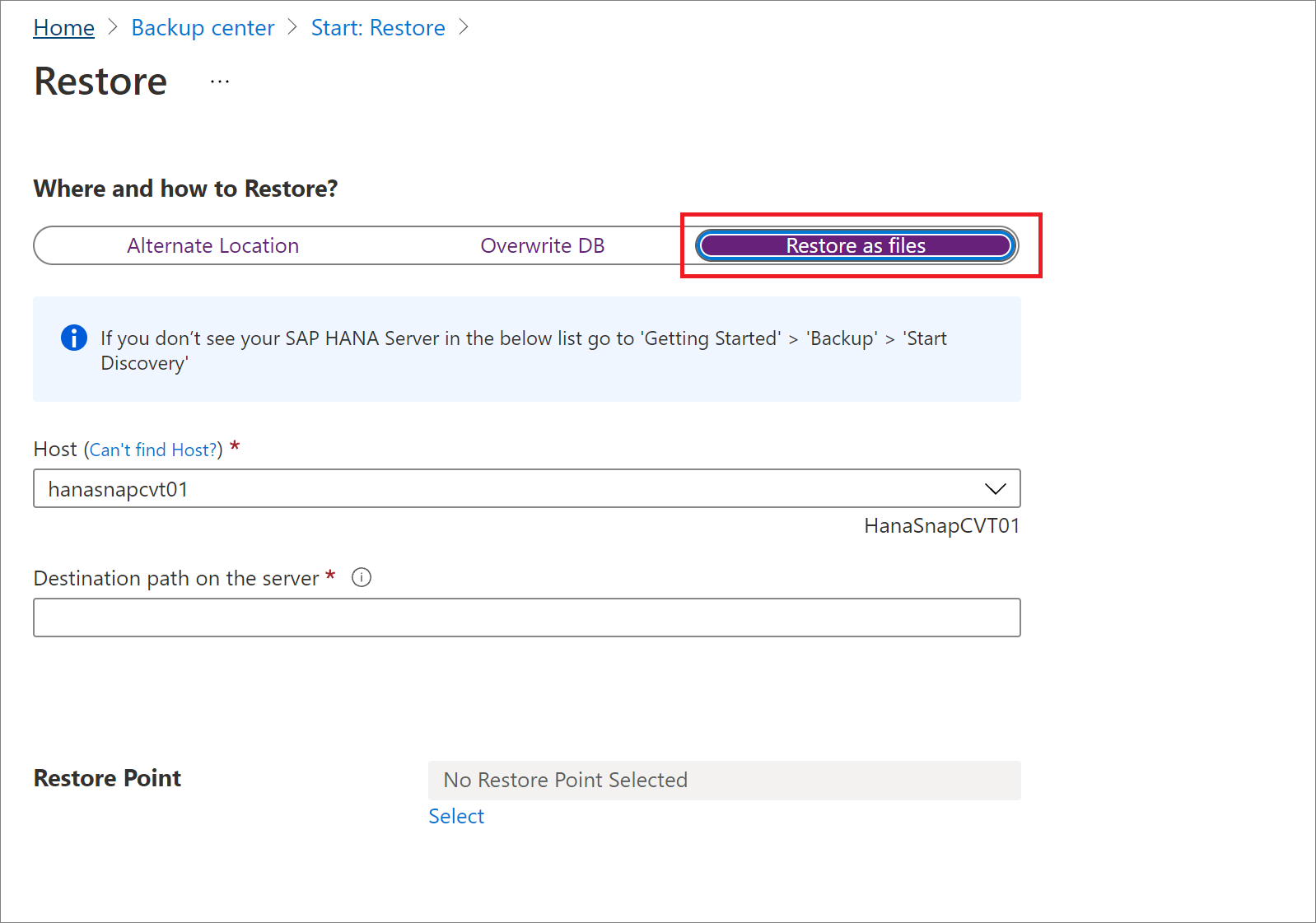Screen dimensions: 1316x923
Task: Open the ellipsis menu beside Restore title
Action: [220, 82]
